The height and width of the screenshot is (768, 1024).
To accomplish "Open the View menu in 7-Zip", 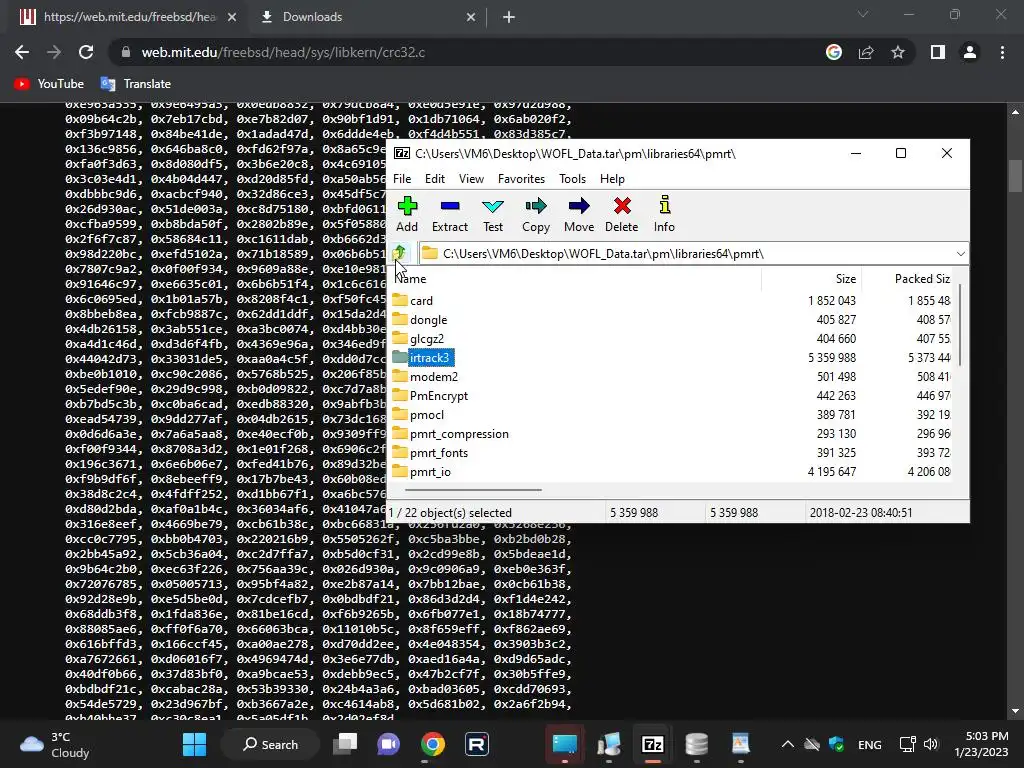I will pos(471,179).
